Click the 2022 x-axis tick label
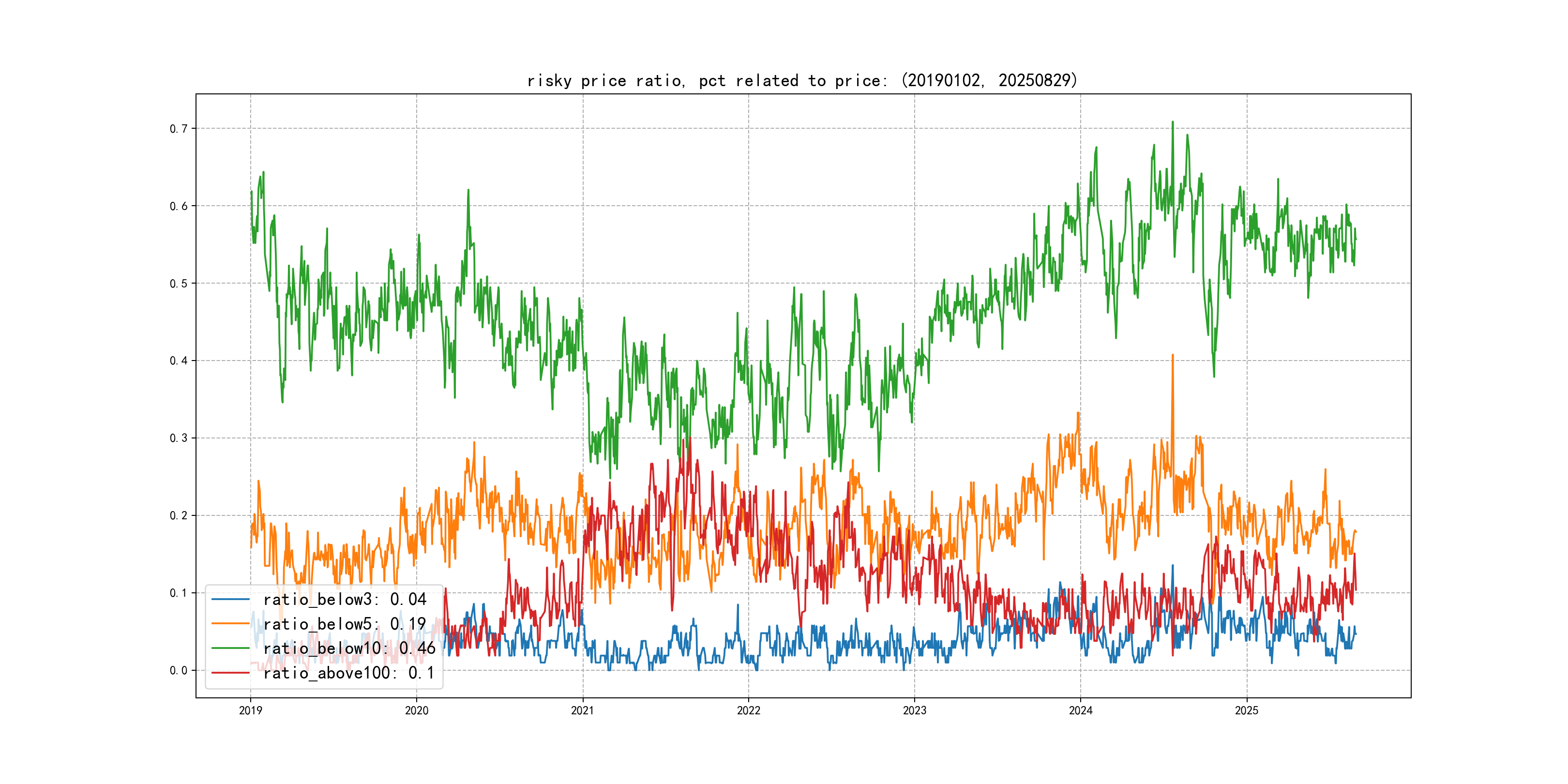Image resolution: width=1568 pixels, height=784 pixels. [749, 710]
